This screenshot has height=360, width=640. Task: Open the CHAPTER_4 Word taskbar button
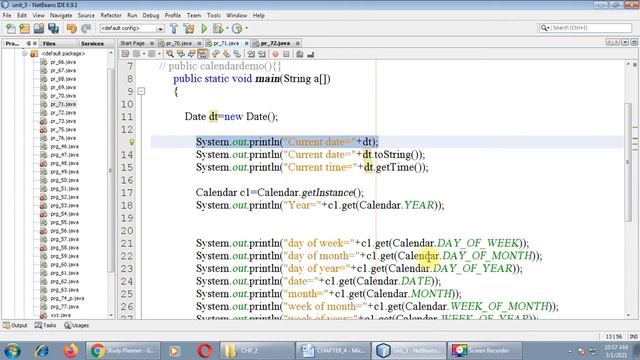pyautogui.click(x=332, y=351)
